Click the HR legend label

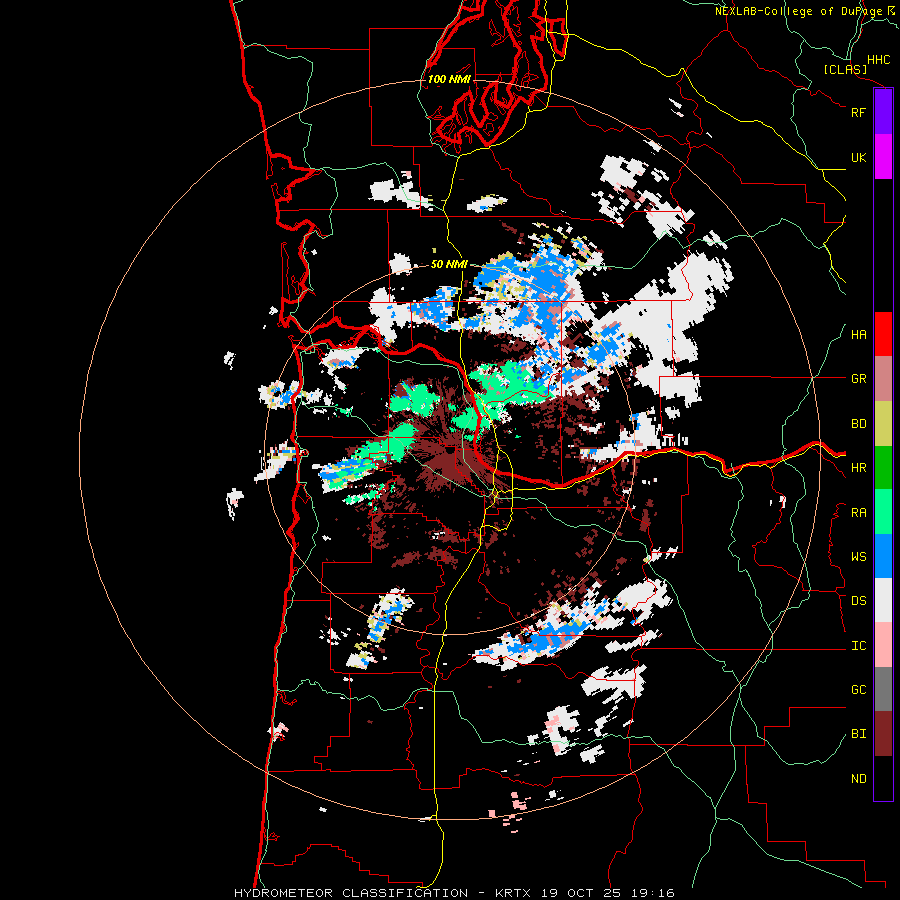858,468
